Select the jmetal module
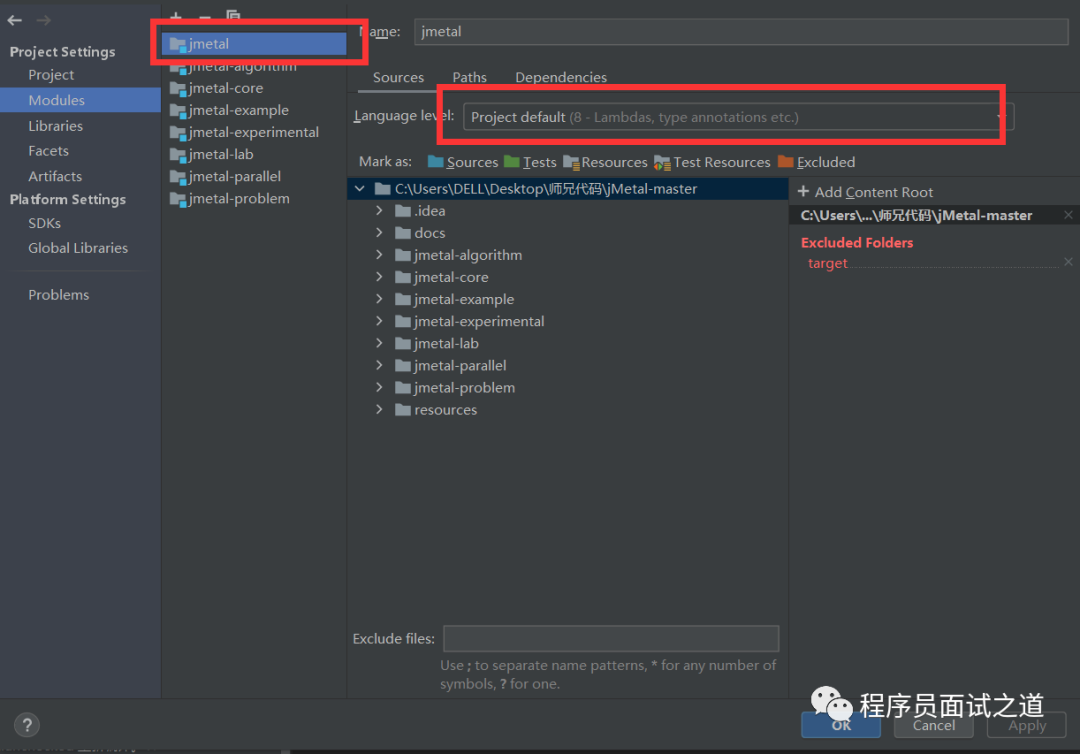Viewport: 1080px width, 754px height. (254, 43)
